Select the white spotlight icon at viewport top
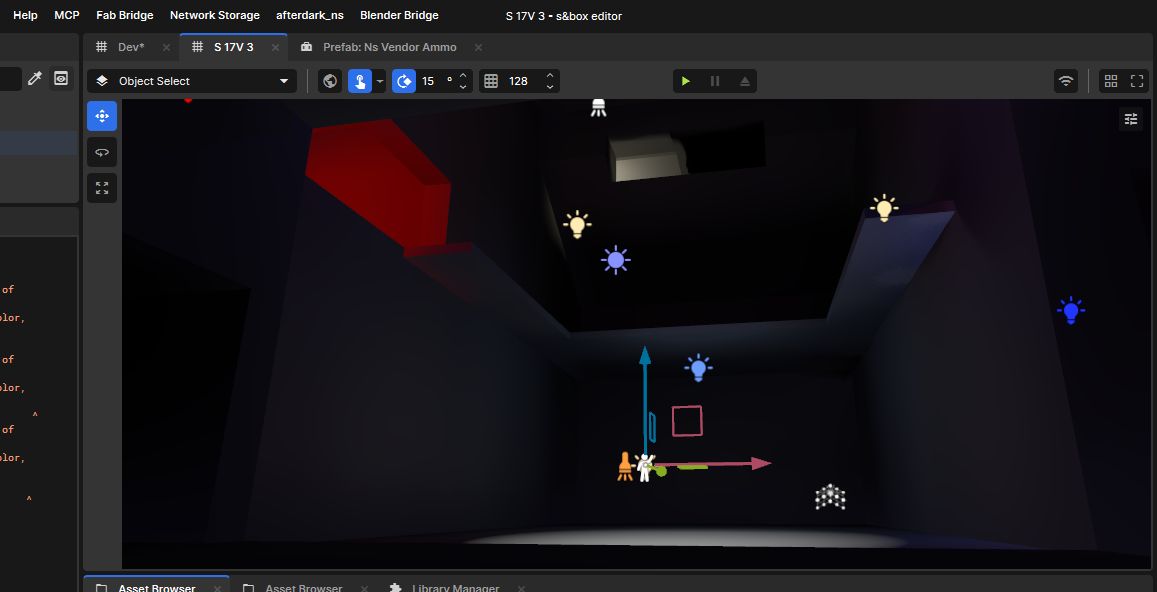This screenshot has height=592, width=1157. pyautogui.click(x=598, y=108)
